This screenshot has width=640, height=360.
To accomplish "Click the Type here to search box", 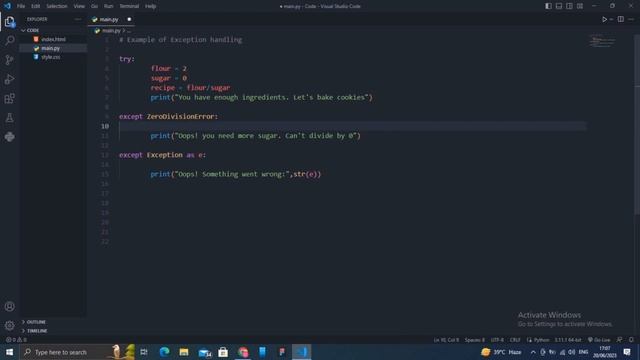I will click(78, 352).
